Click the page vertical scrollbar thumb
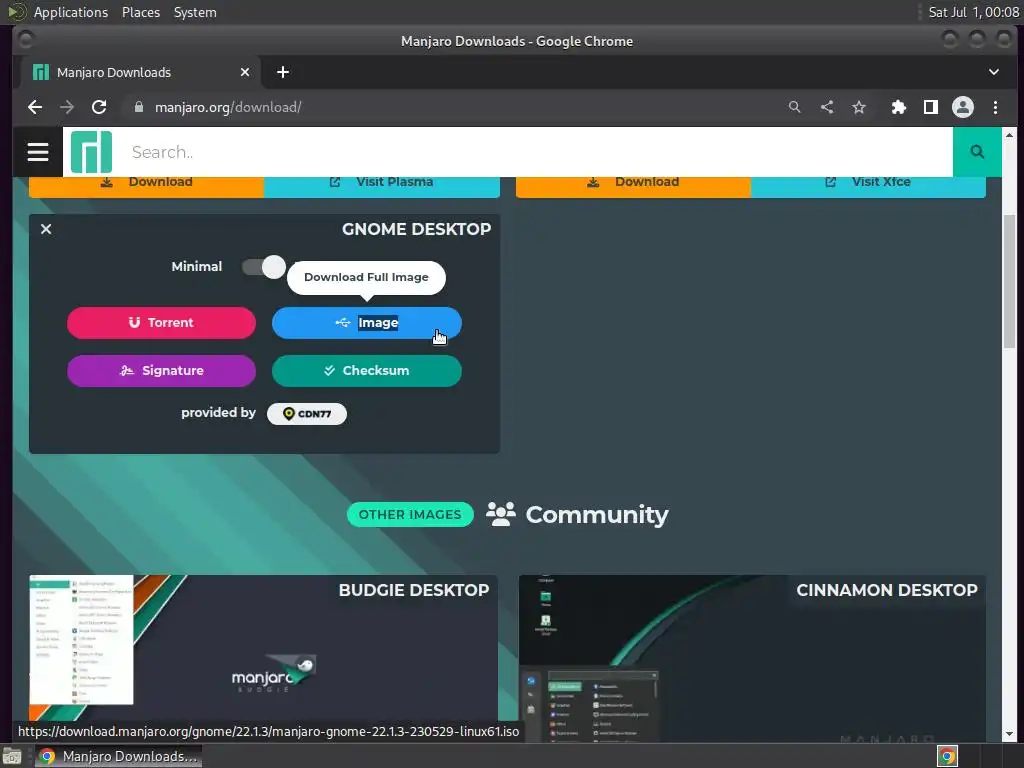Viewport: 1024px width, 768px height. tap(1010, 281)
